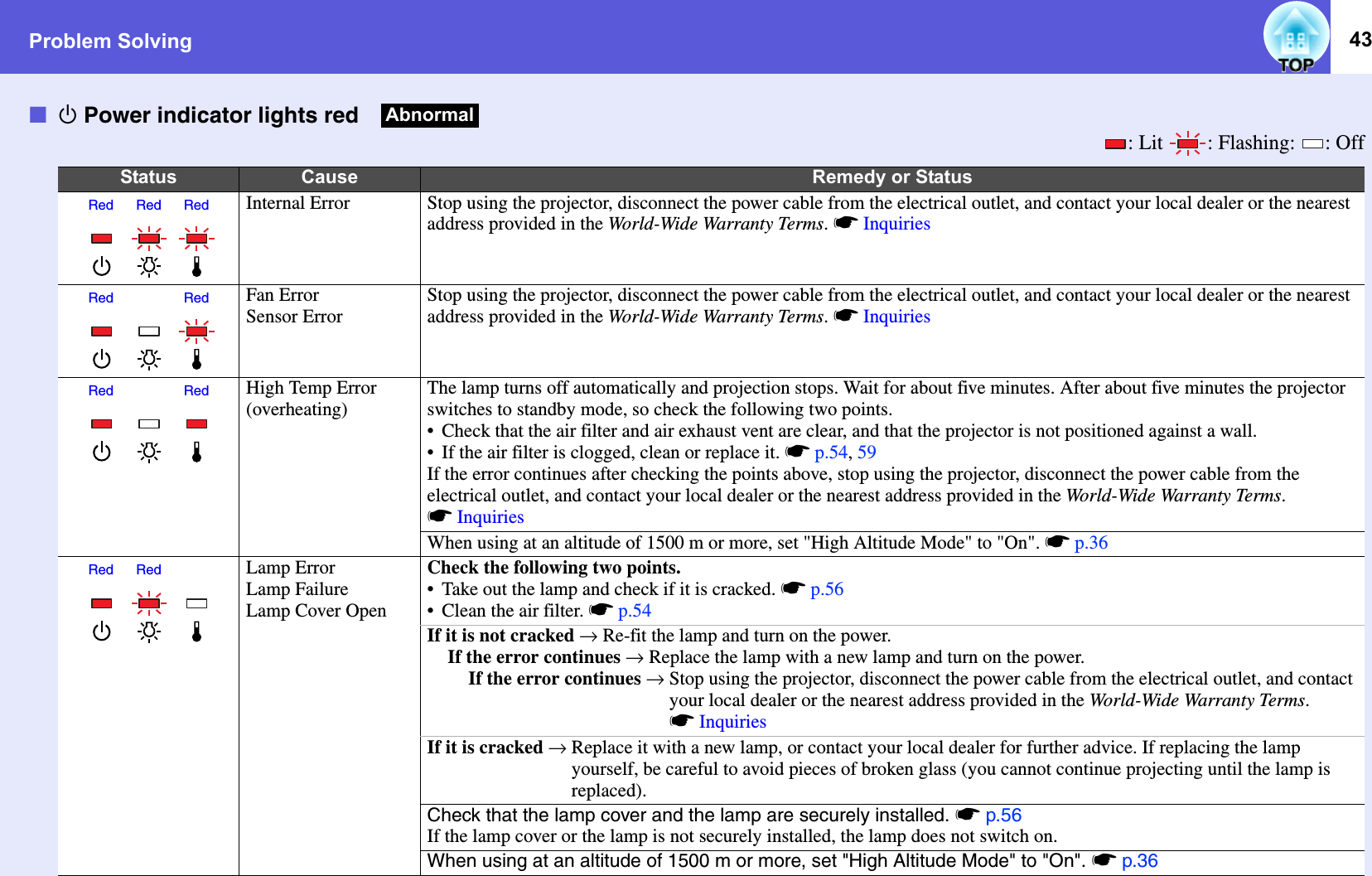Click the Off legend indicator
Screen dimensions: 1372x876
click(1312, 144)
